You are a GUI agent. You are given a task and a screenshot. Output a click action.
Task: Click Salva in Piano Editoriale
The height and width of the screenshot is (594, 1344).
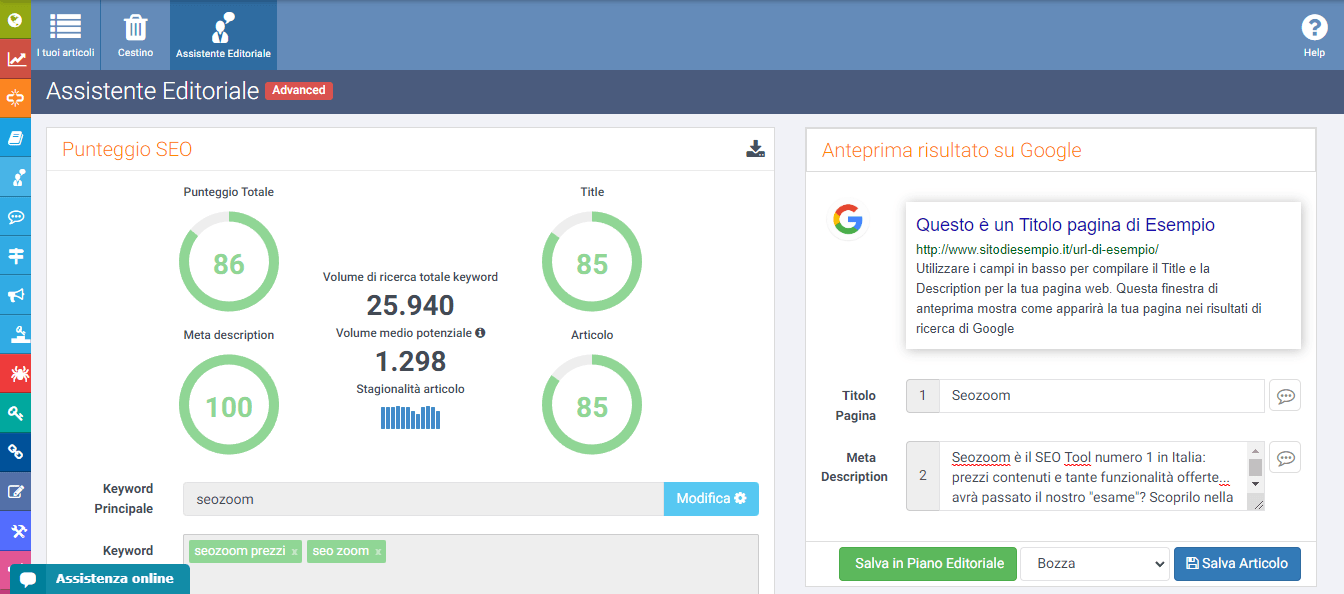click(928, 563)
